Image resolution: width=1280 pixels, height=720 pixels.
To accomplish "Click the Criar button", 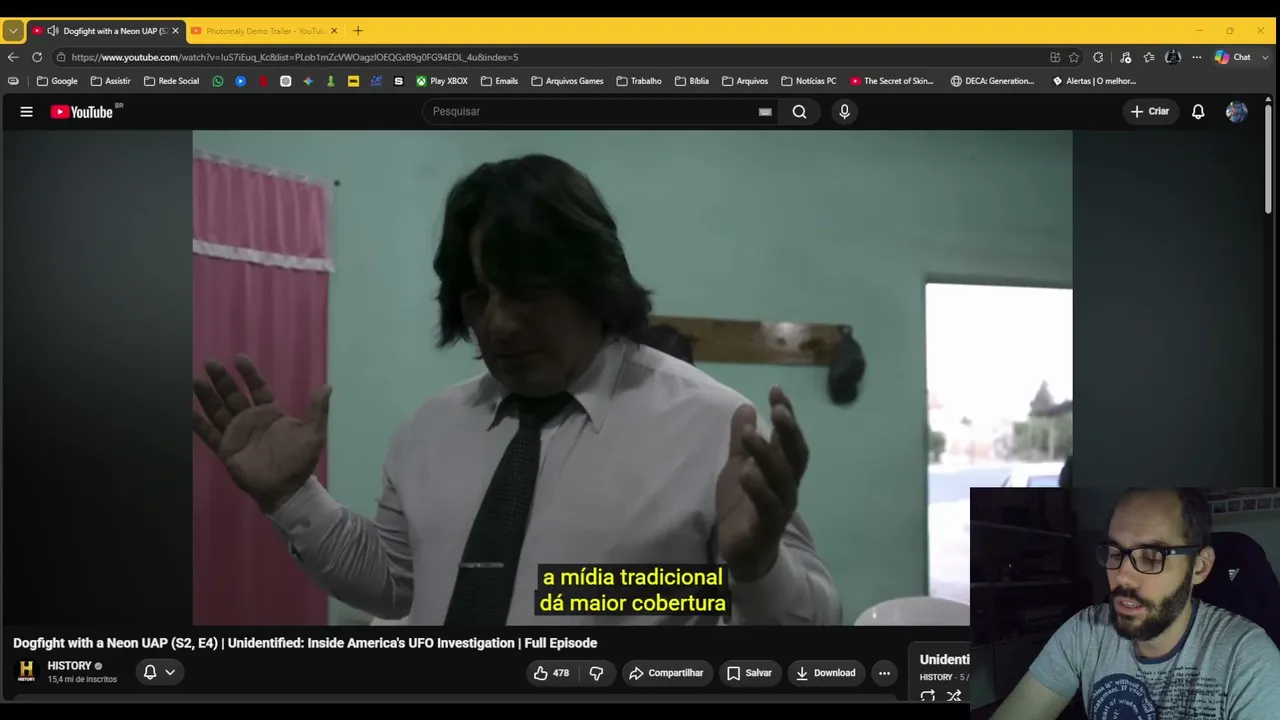I will pyautogui.click(x=1149, y=112).
